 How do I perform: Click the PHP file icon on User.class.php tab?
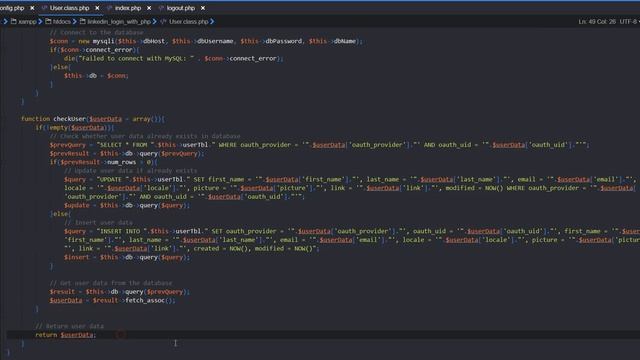44,8
